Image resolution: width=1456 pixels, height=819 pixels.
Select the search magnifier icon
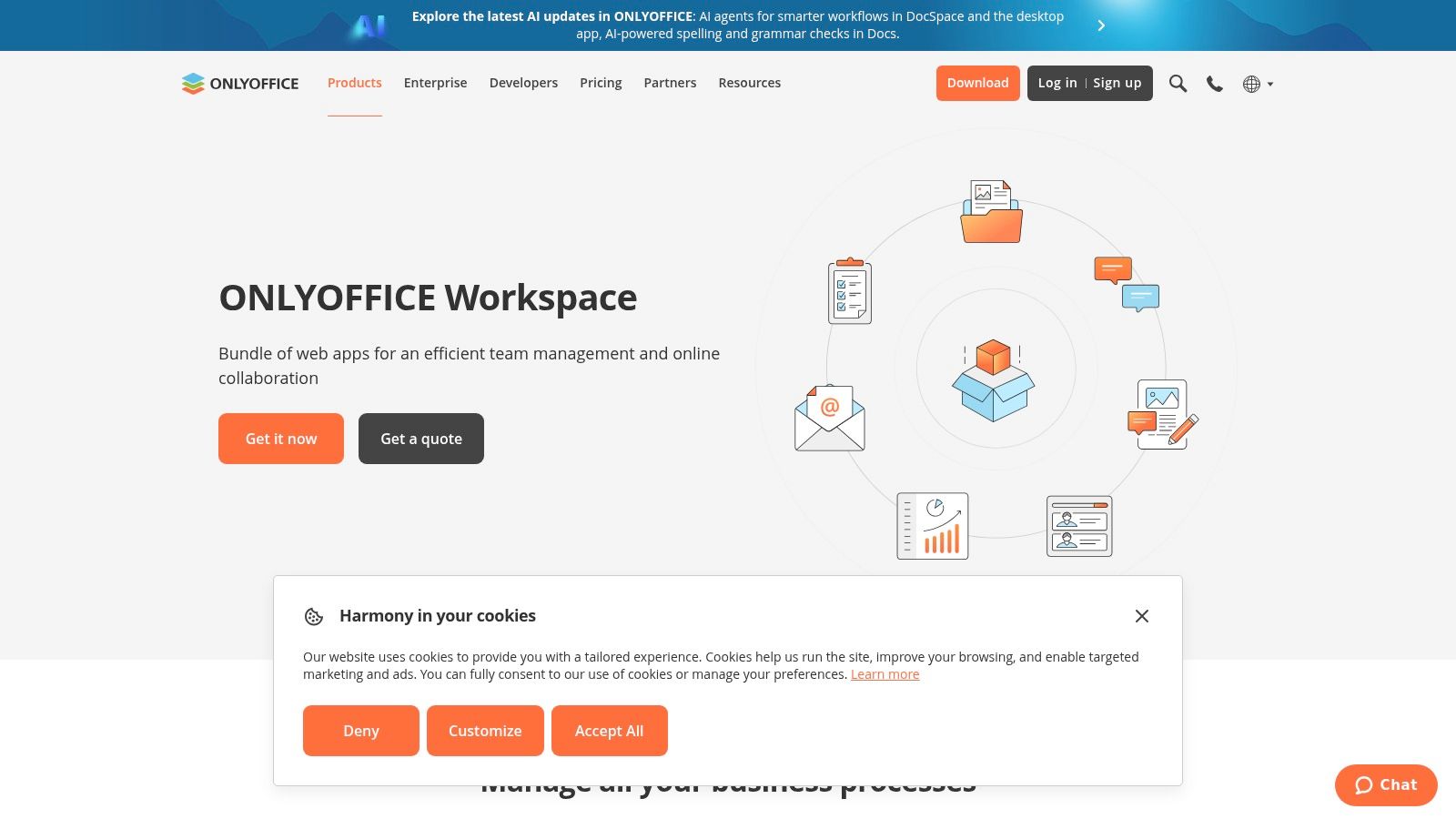point(1178,83)
